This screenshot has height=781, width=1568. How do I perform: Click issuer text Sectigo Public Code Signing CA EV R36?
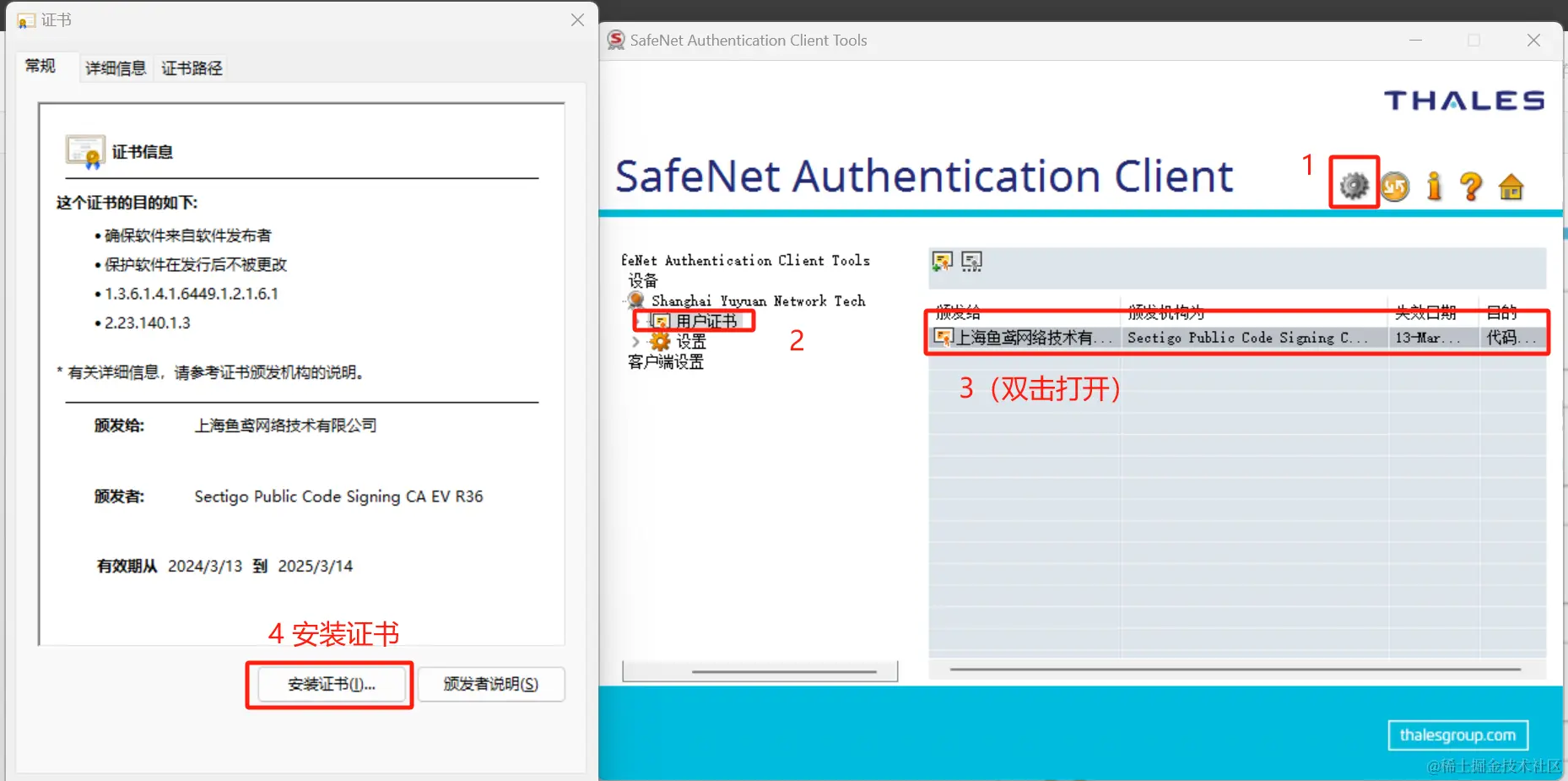pyautogui.click(x=338, y=496)
